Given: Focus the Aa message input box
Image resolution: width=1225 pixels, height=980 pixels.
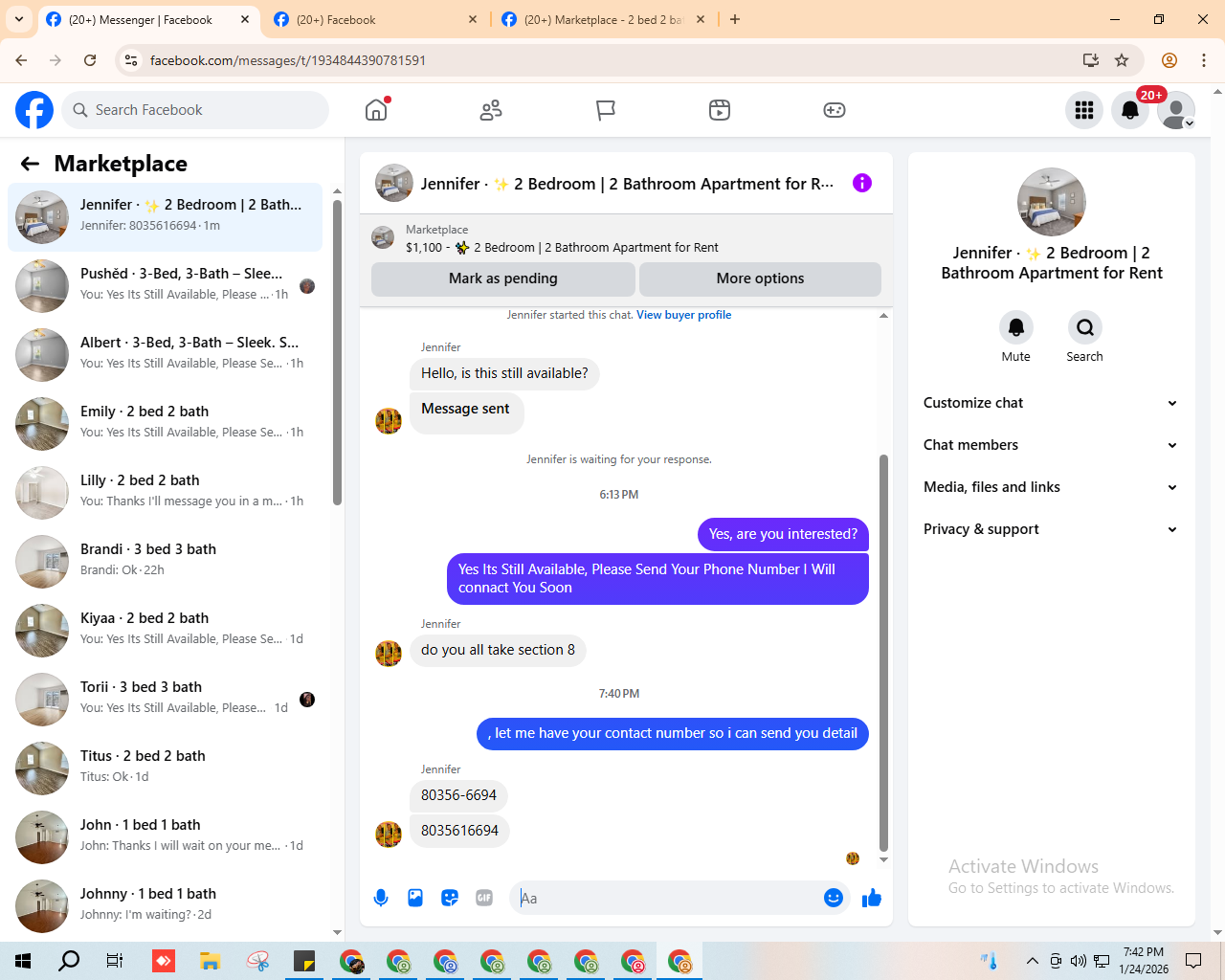Looking at the screenshot, I should (666, 898).
